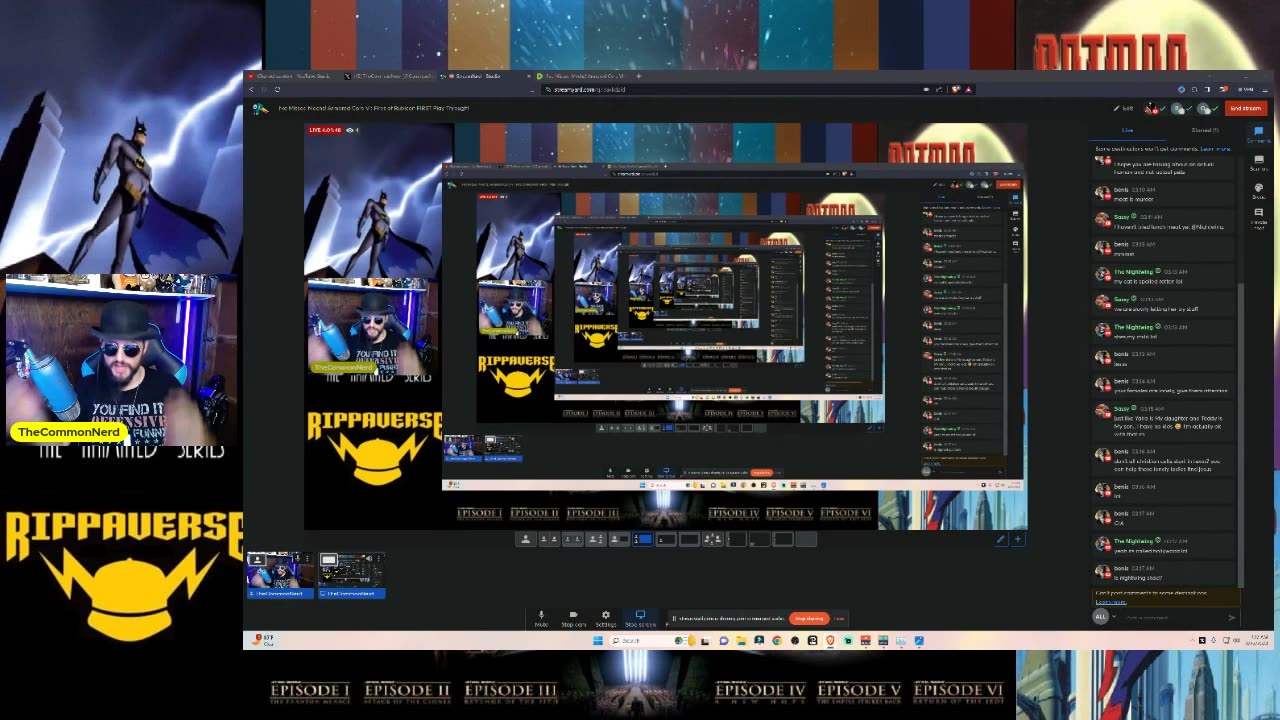
Task: Switch to the X TheCommonNerd browser tab
Action: click(389, 76)
